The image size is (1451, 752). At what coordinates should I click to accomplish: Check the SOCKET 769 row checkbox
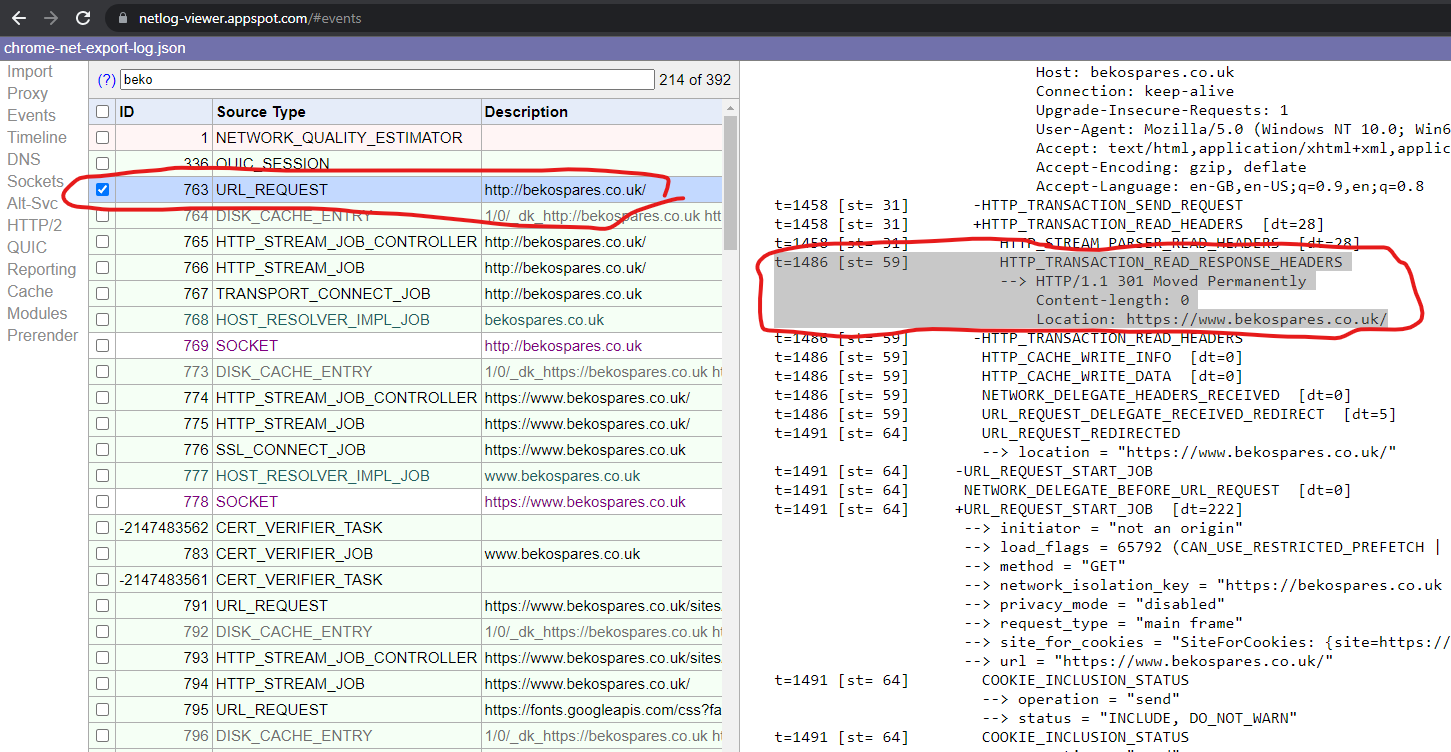click(102, 346)
